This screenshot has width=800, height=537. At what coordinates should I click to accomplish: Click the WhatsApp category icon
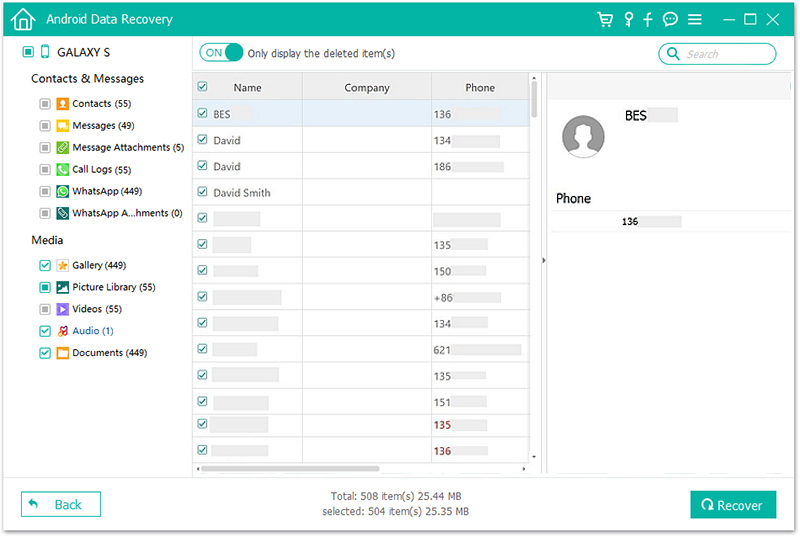coord(62,191)
